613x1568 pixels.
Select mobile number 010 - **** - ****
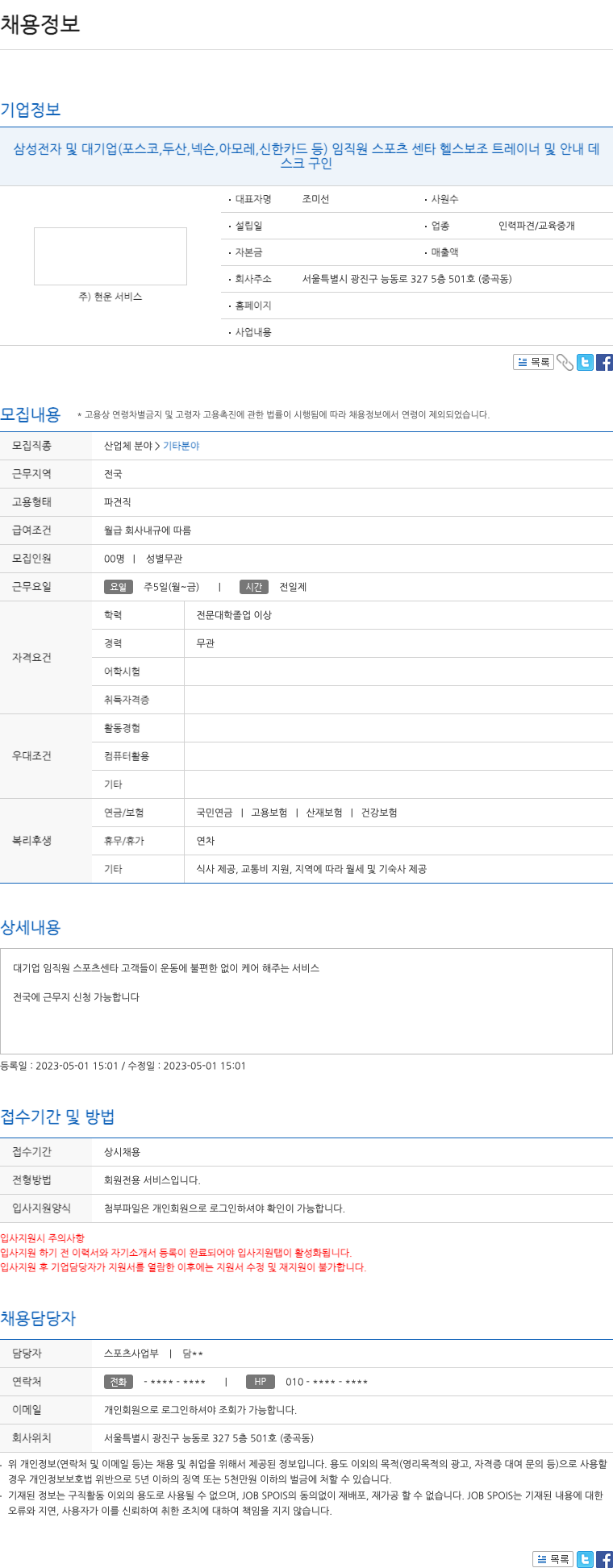click(x=327, y=1382)
